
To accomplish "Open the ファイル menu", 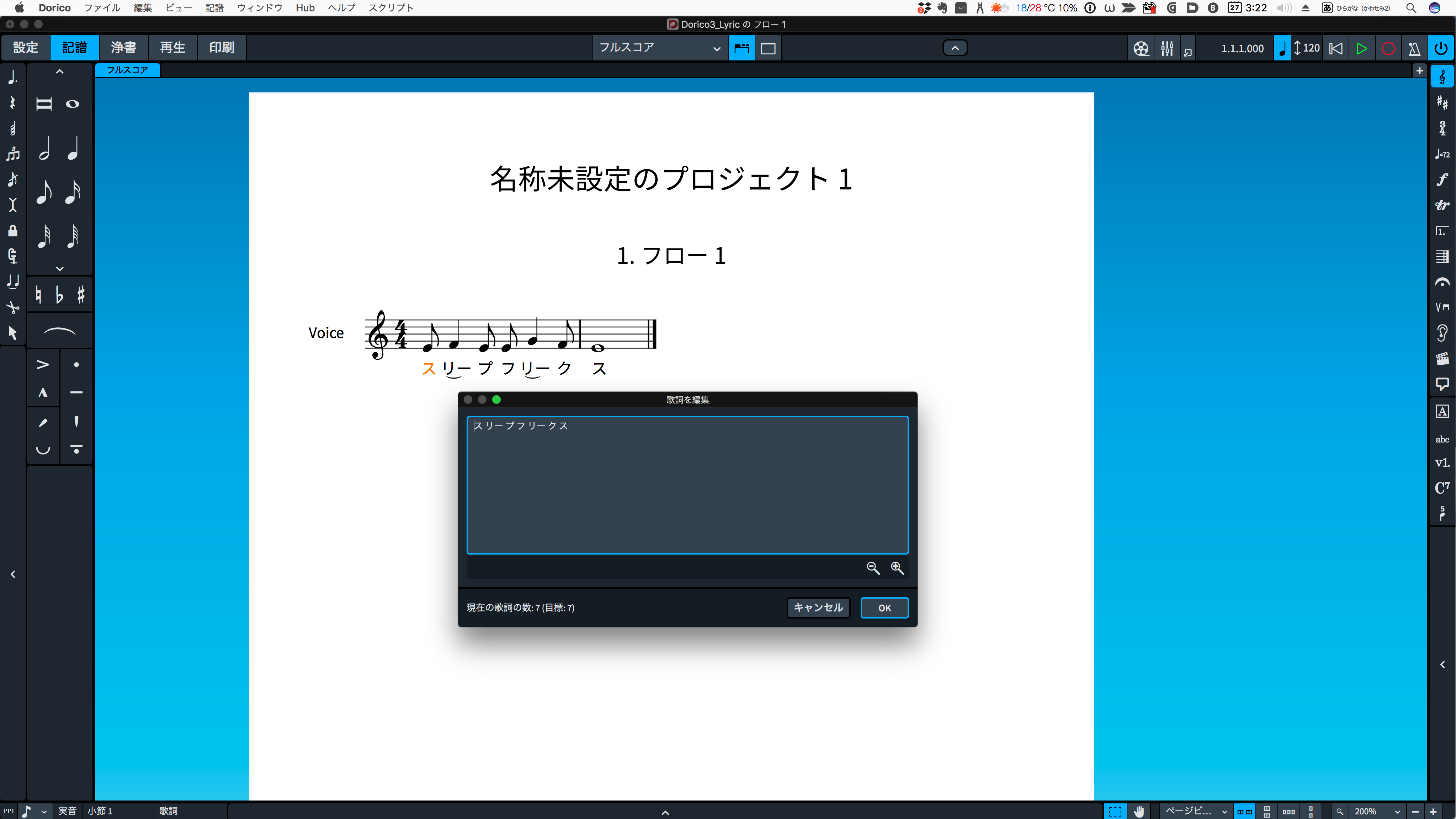I will click(x=102, y=8).
